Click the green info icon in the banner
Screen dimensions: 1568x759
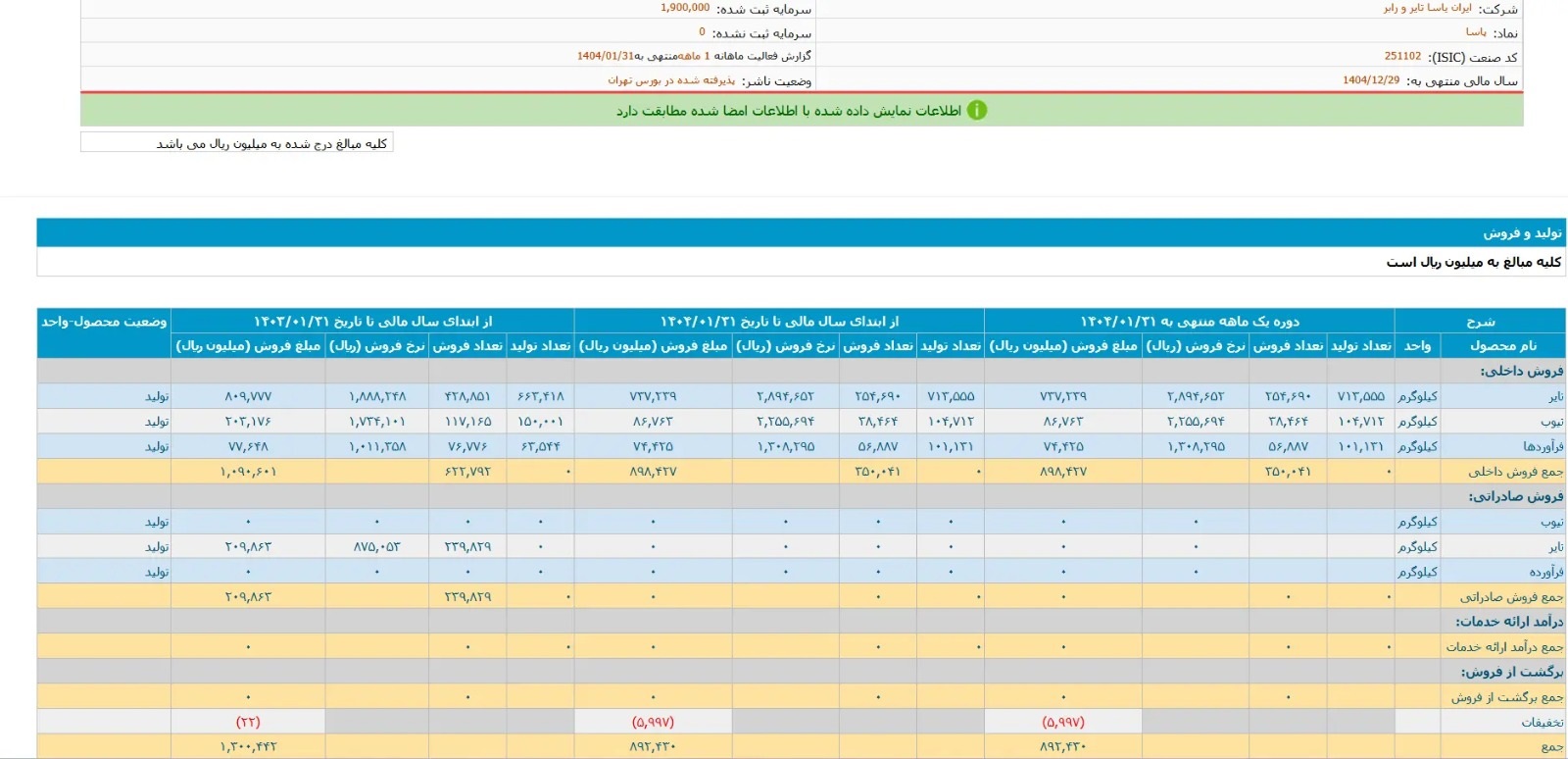tap(977, 111)
